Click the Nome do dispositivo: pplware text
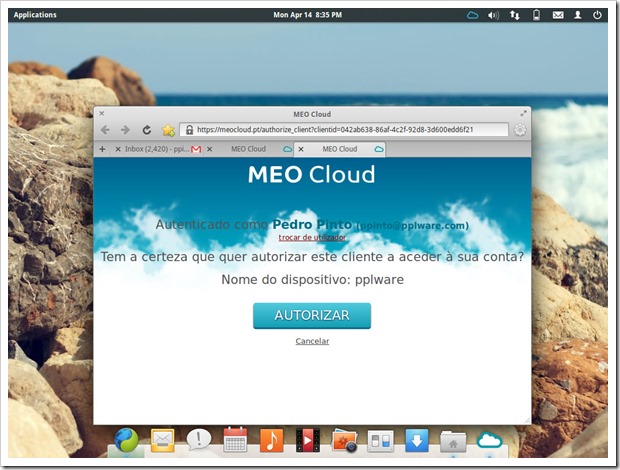The image size is (620, 470). [312, 280]
